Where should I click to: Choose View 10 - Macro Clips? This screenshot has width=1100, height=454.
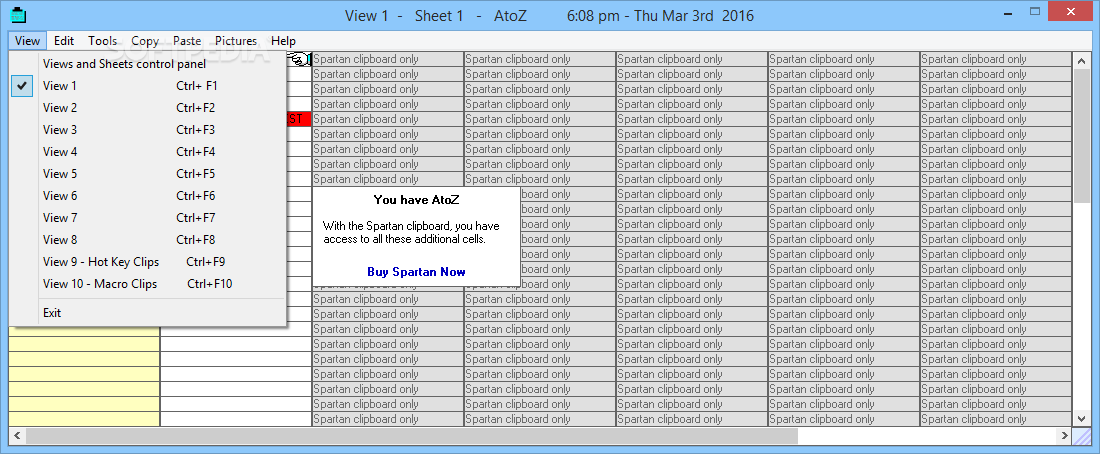pyautogui.click(x=148, y=284)
